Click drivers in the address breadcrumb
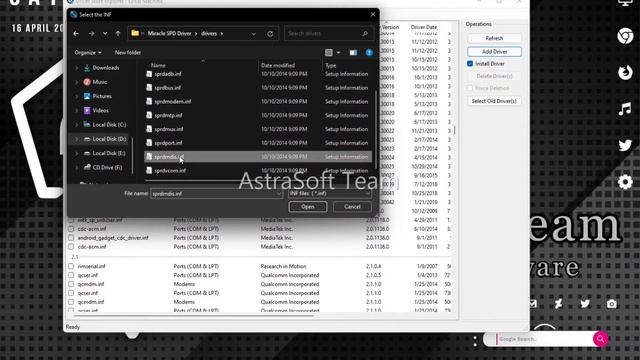This screenshot has height=360, width=640. pyautogui.click(x=209, y=33)
